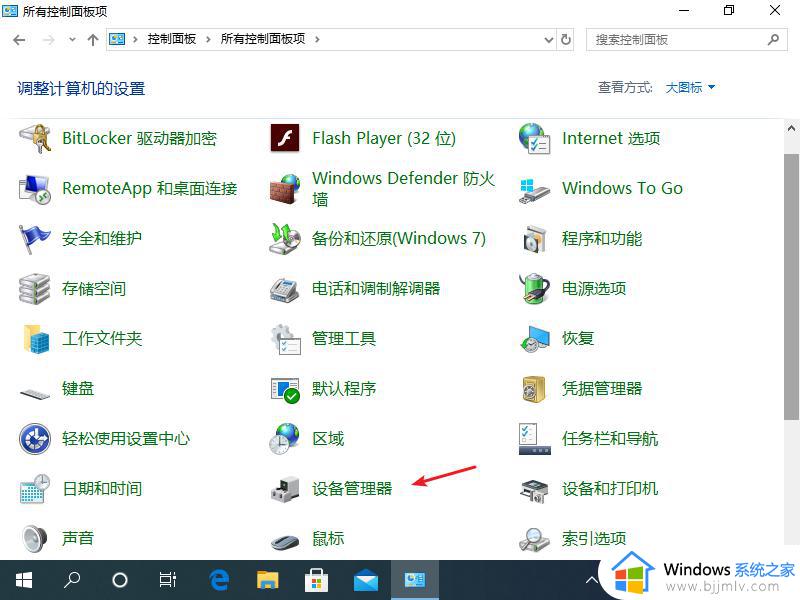The image size is (800, 600).
Task: Open the 程序和功能 link text
Action: click(x=602, y=239)
